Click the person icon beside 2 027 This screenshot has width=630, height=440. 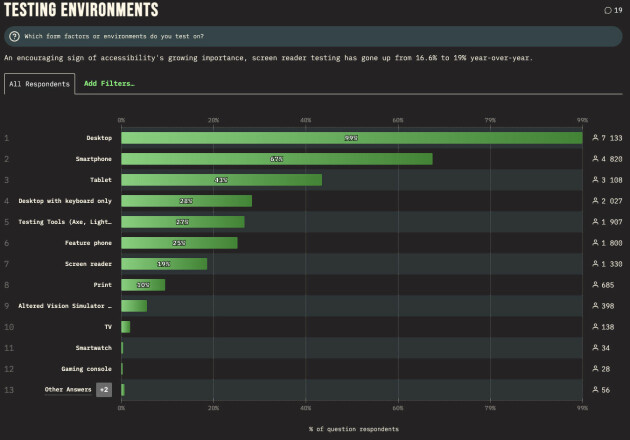595,201
